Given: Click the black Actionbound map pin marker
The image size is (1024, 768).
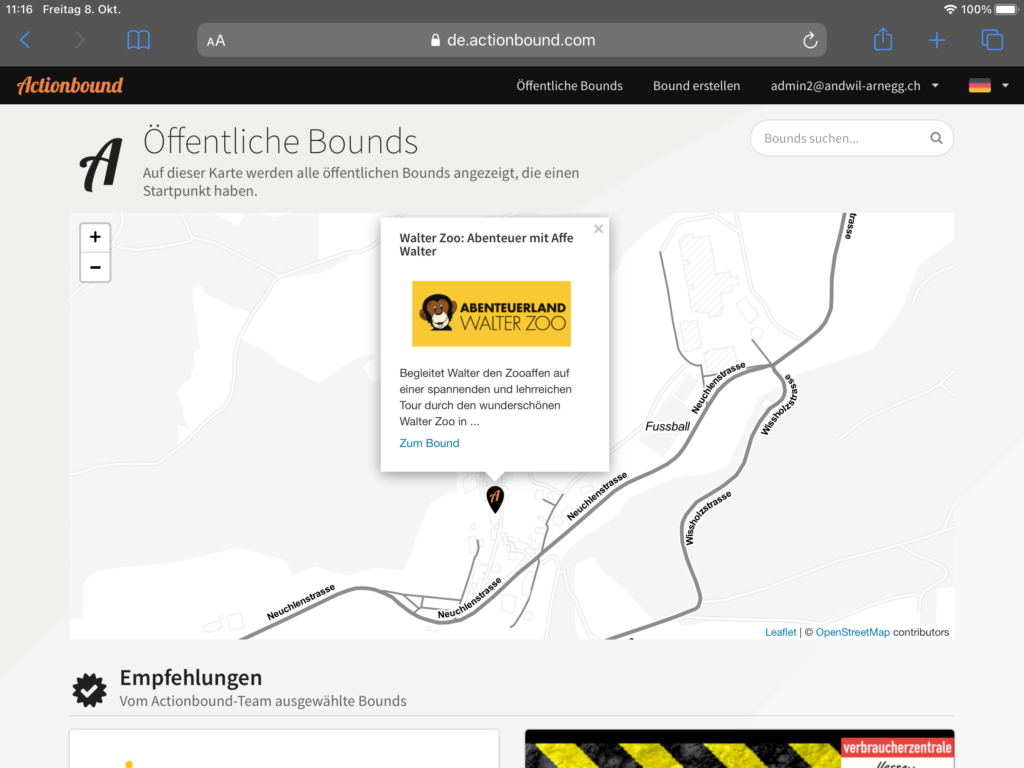Looking at the screenshot, I should point(495,498).
